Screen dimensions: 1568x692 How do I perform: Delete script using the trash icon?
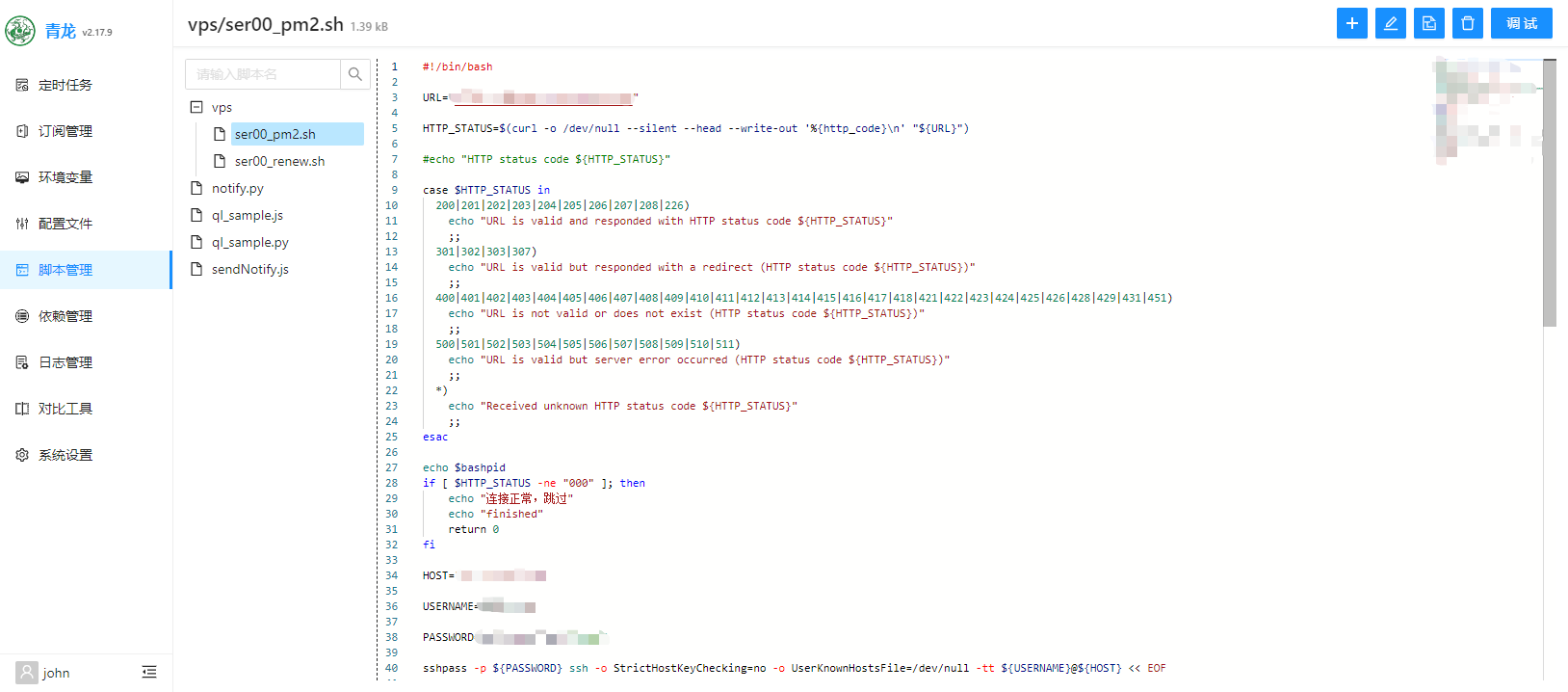[1467, 23]
